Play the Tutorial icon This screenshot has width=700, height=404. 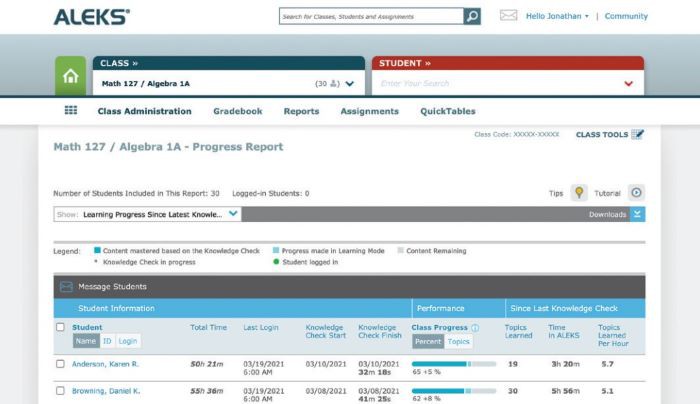click(x=636, y=193)
